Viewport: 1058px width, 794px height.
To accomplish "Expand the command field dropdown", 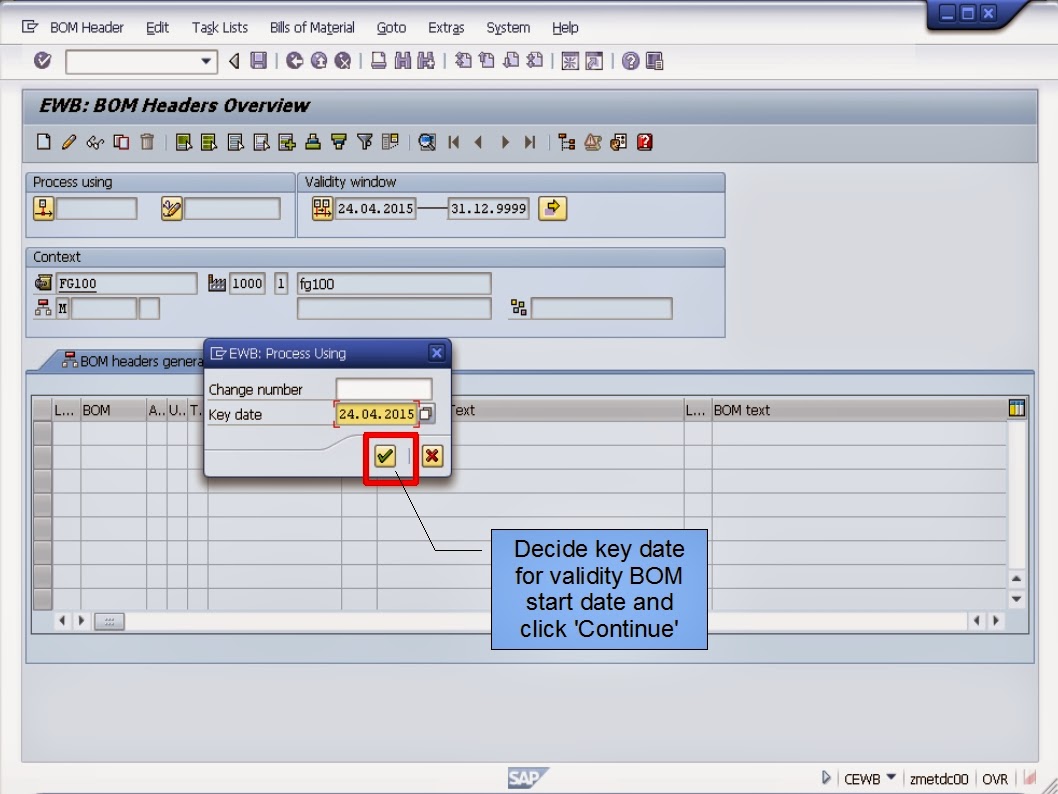I will pos(208,61).
